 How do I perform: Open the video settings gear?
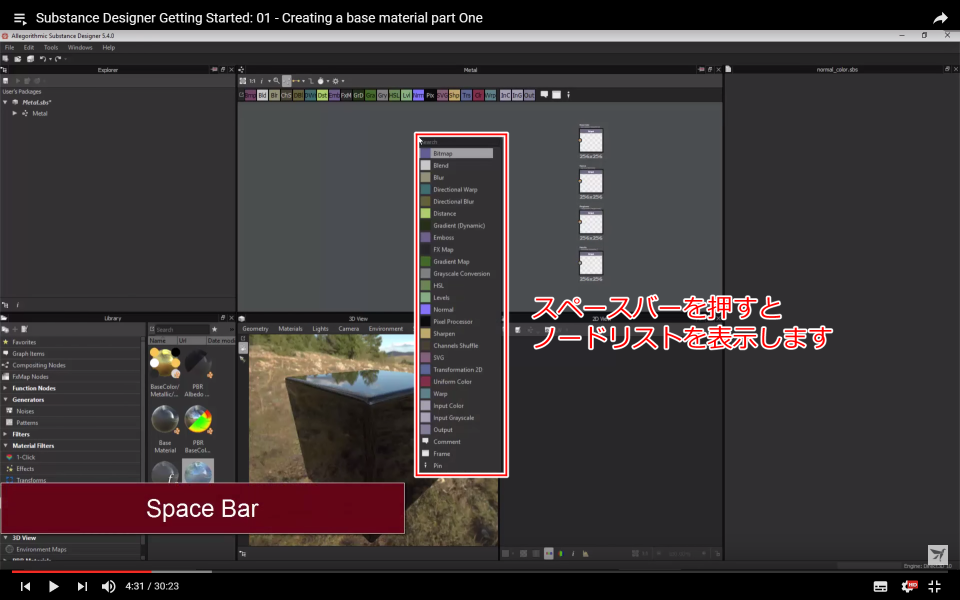[x=909, y=587]
